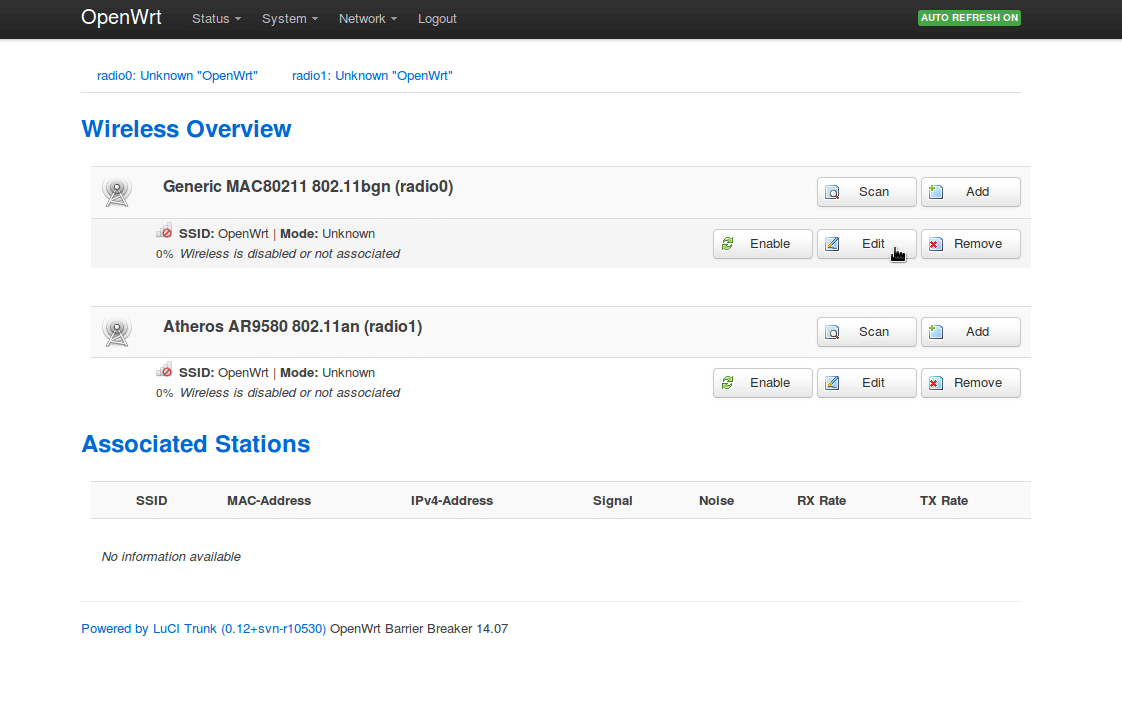The height and width of the screenshot is (707, 1122).
Task: Add a wireless network to radio0
Action: [970, 192]
